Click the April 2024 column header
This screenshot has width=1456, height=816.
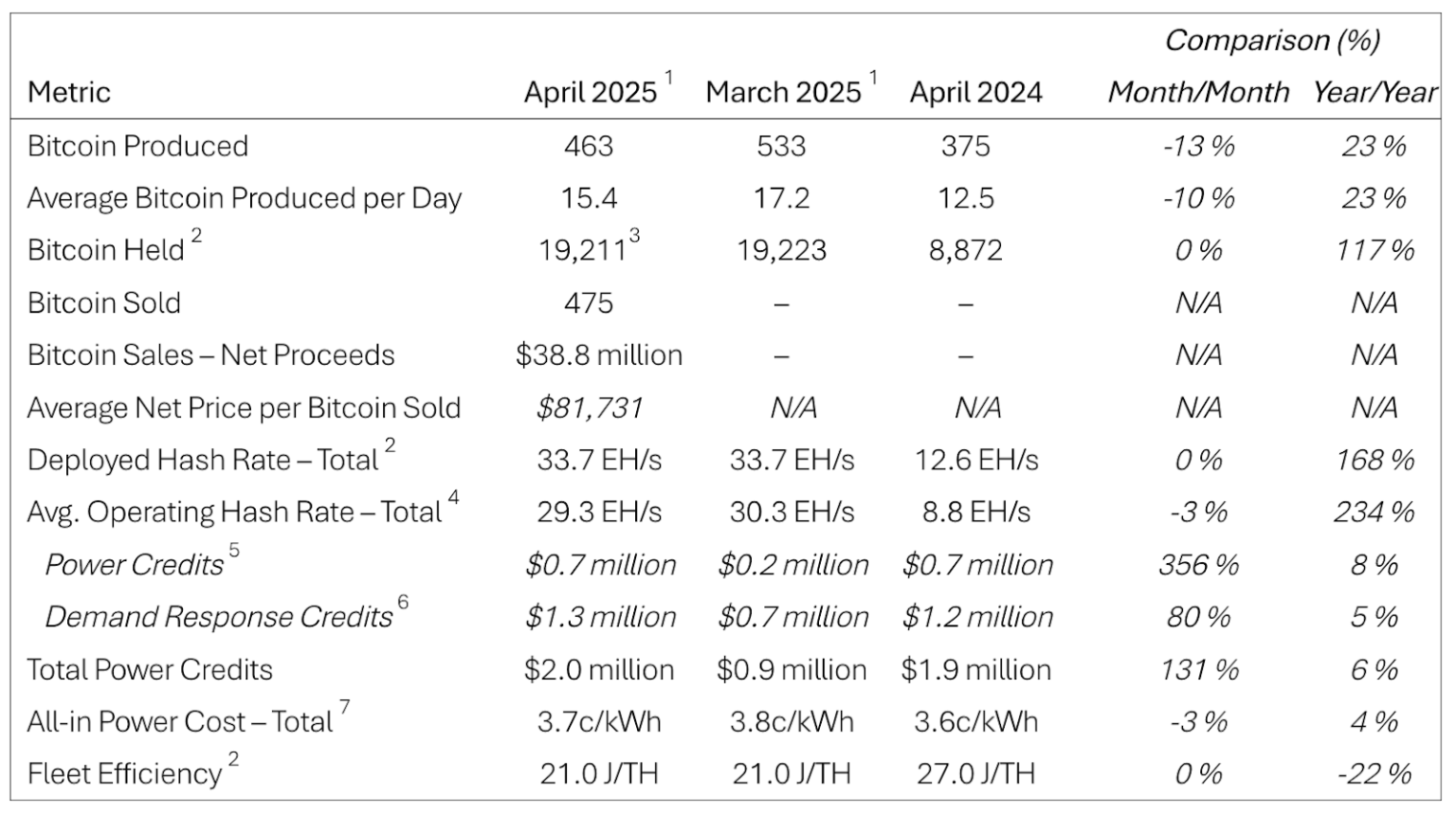[x=975, y=92]
